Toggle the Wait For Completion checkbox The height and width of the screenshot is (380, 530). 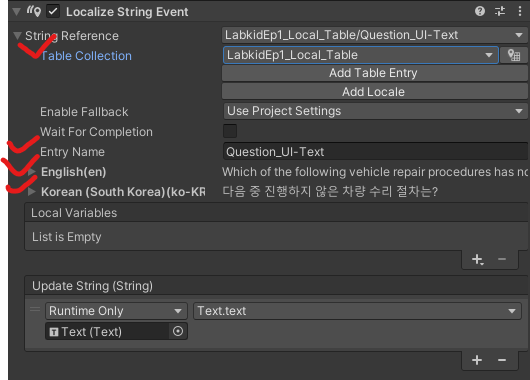[230, 131]
